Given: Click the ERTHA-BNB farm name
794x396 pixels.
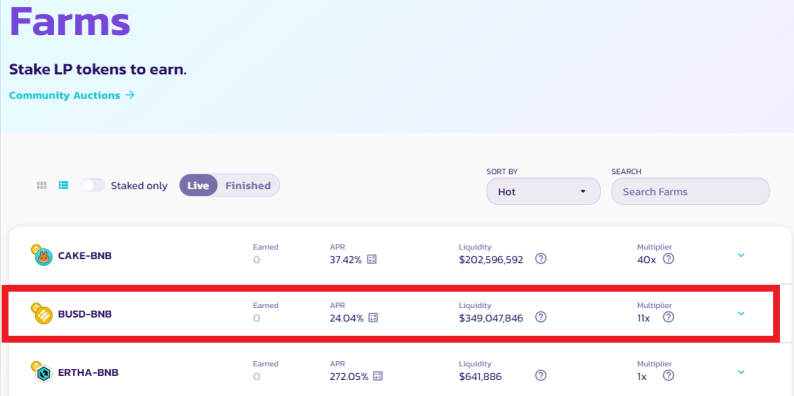Looking at the screenshot, I should (x=88, y=372).
